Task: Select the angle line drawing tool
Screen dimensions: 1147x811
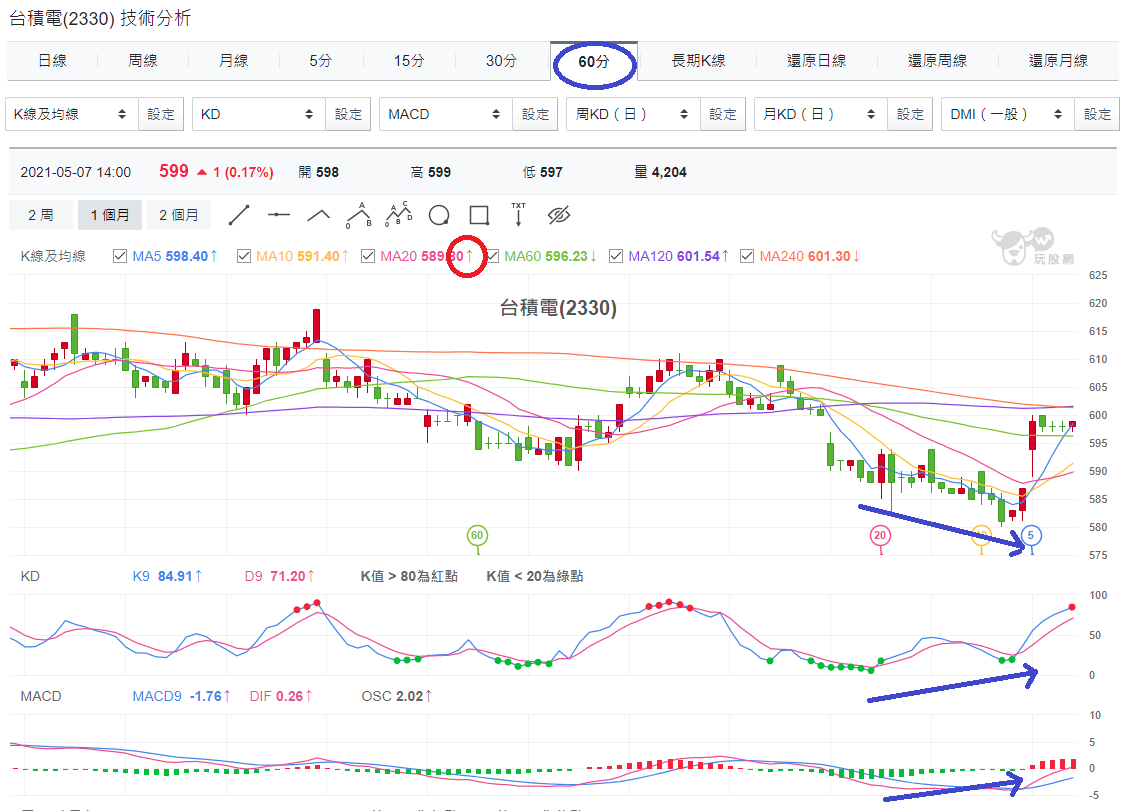Action: 318,215
